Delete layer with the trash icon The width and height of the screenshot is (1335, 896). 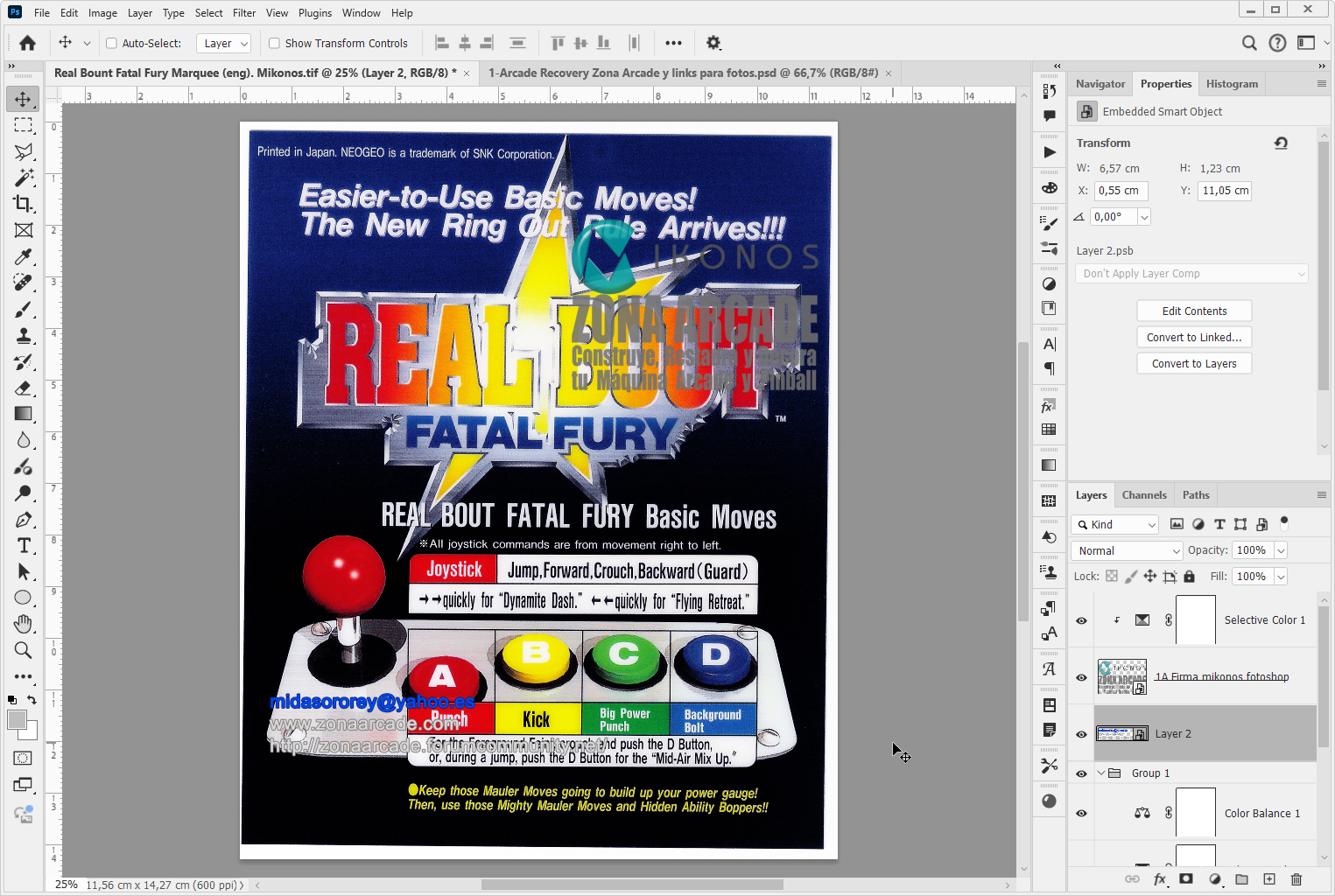point(1296,879)
